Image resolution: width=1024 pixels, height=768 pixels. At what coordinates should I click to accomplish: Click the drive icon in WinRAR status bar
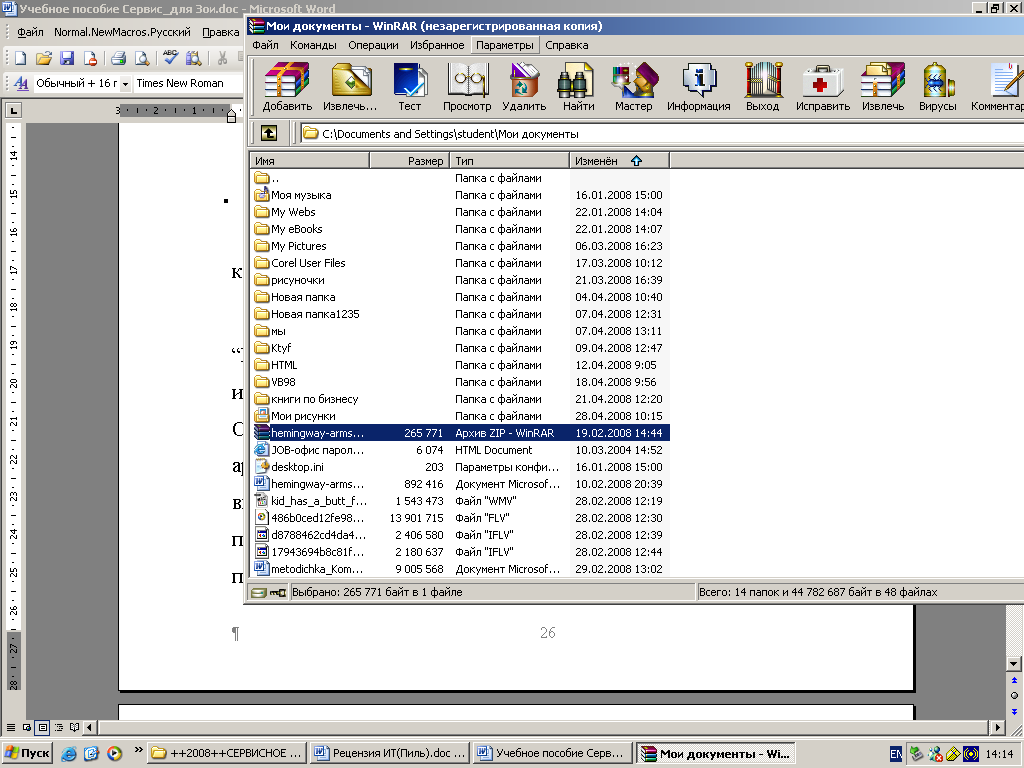[x=259, y=592]
